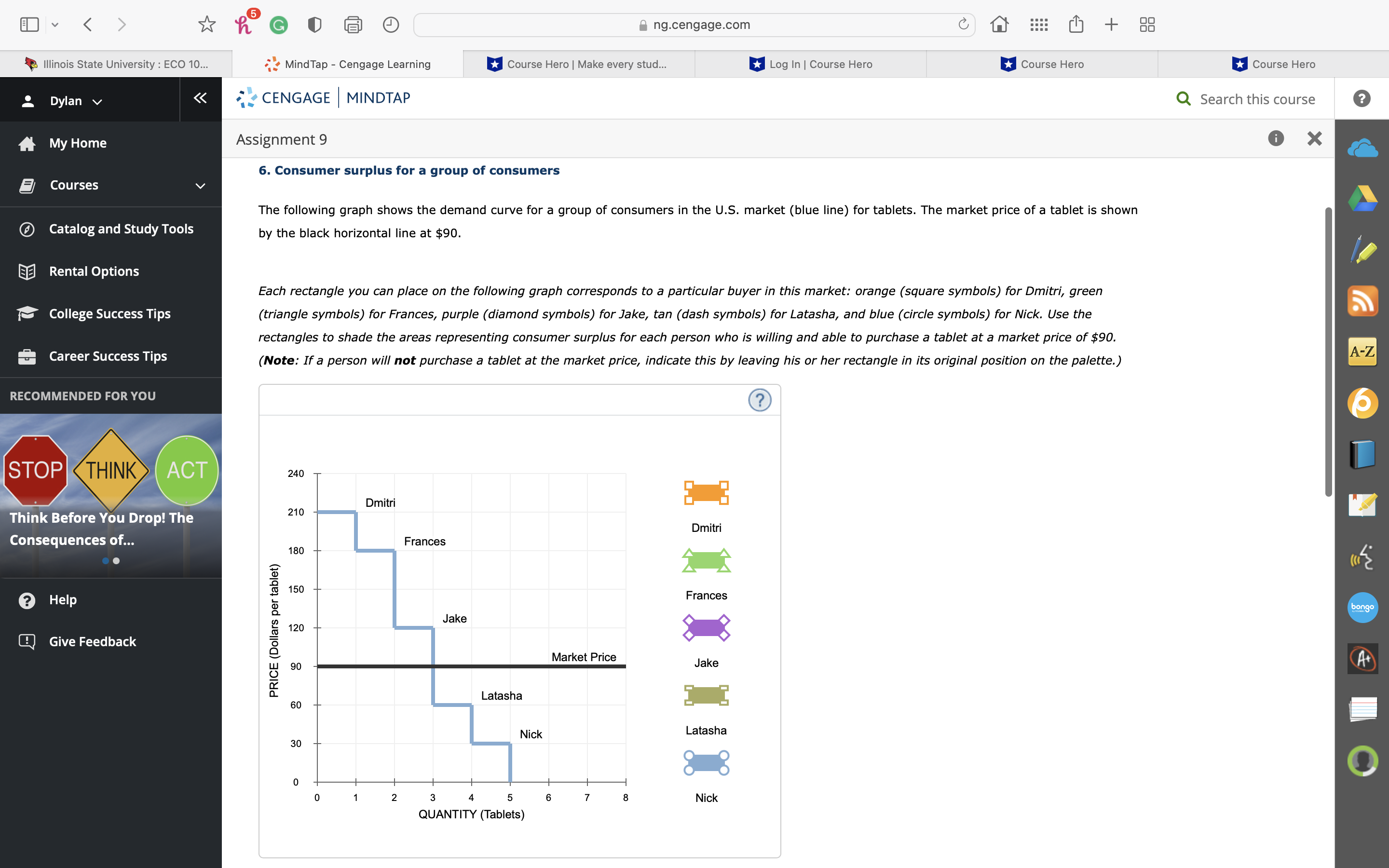Click the graph help question mark icon

pyautogui.click(x=759, y=400)
